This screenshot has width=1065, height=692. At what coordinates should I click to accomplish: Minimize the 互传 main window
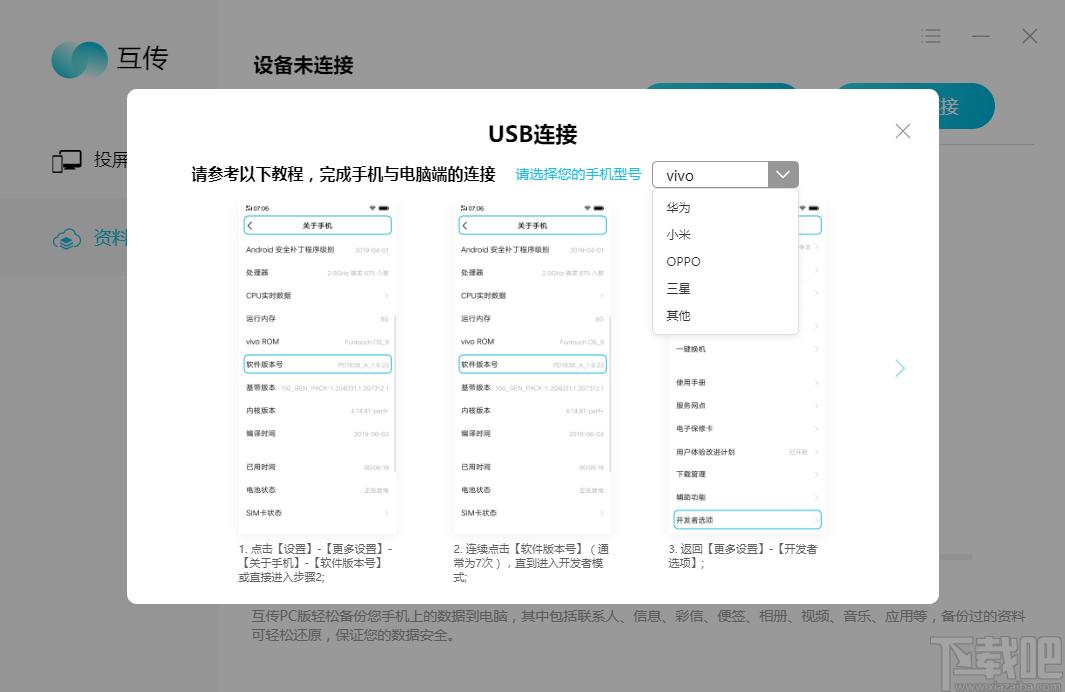click(x=980, y=36)
